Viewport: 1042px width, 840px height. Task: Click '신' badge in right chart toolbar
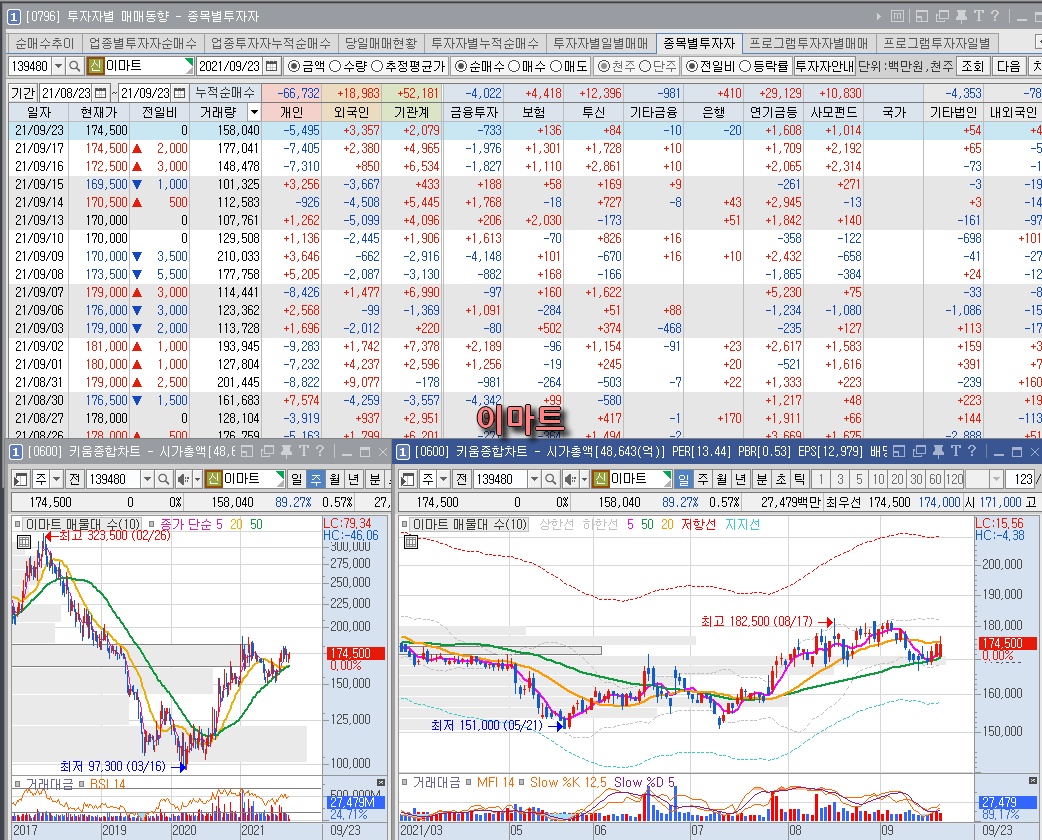(601, 478)
